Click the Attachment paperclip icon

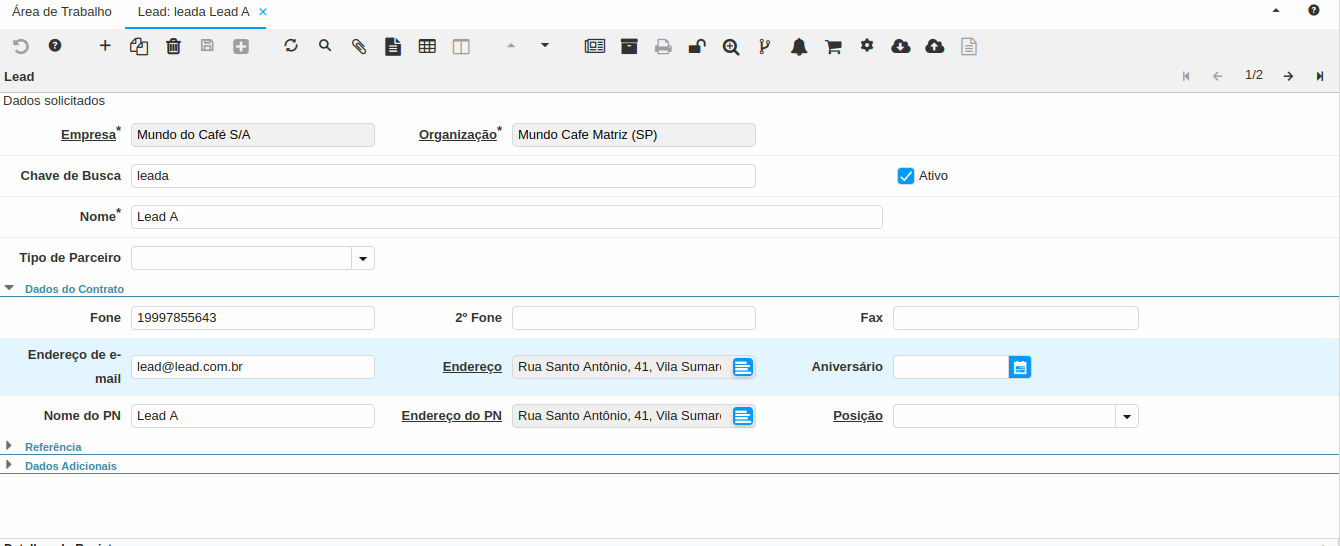coord(359,46)
